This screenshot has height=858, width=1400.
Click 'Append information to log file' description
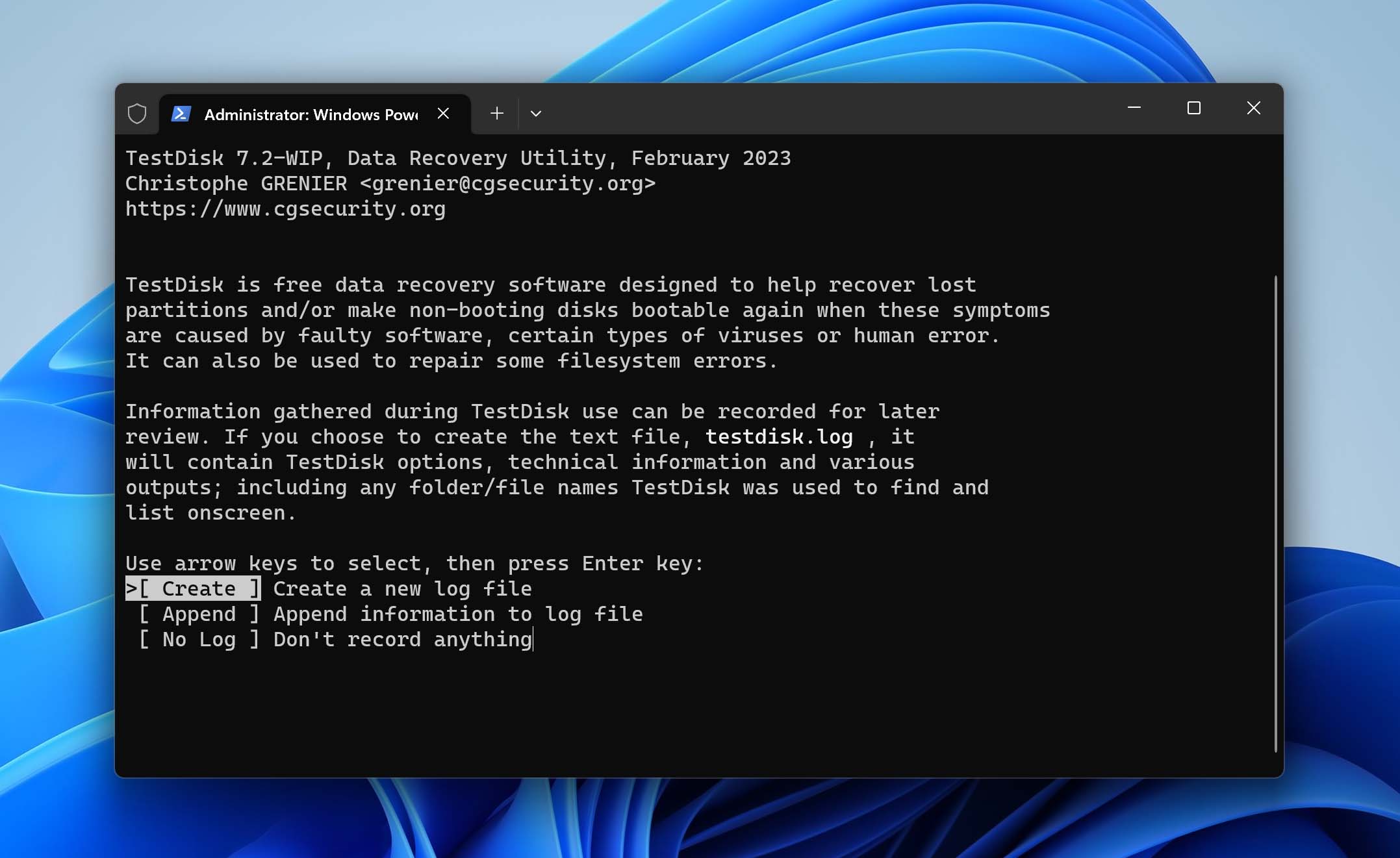tap(458, 614)
